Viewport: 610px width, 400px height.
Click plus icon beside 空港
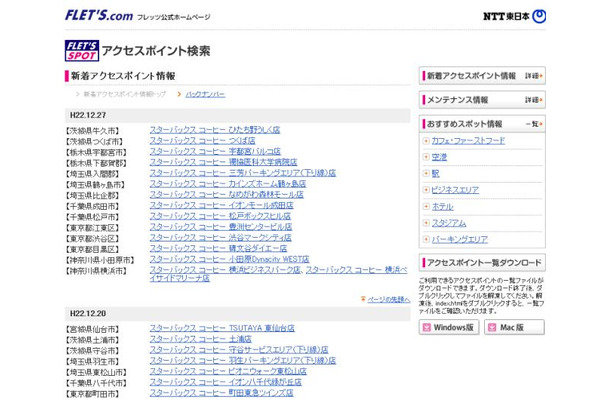426,157
